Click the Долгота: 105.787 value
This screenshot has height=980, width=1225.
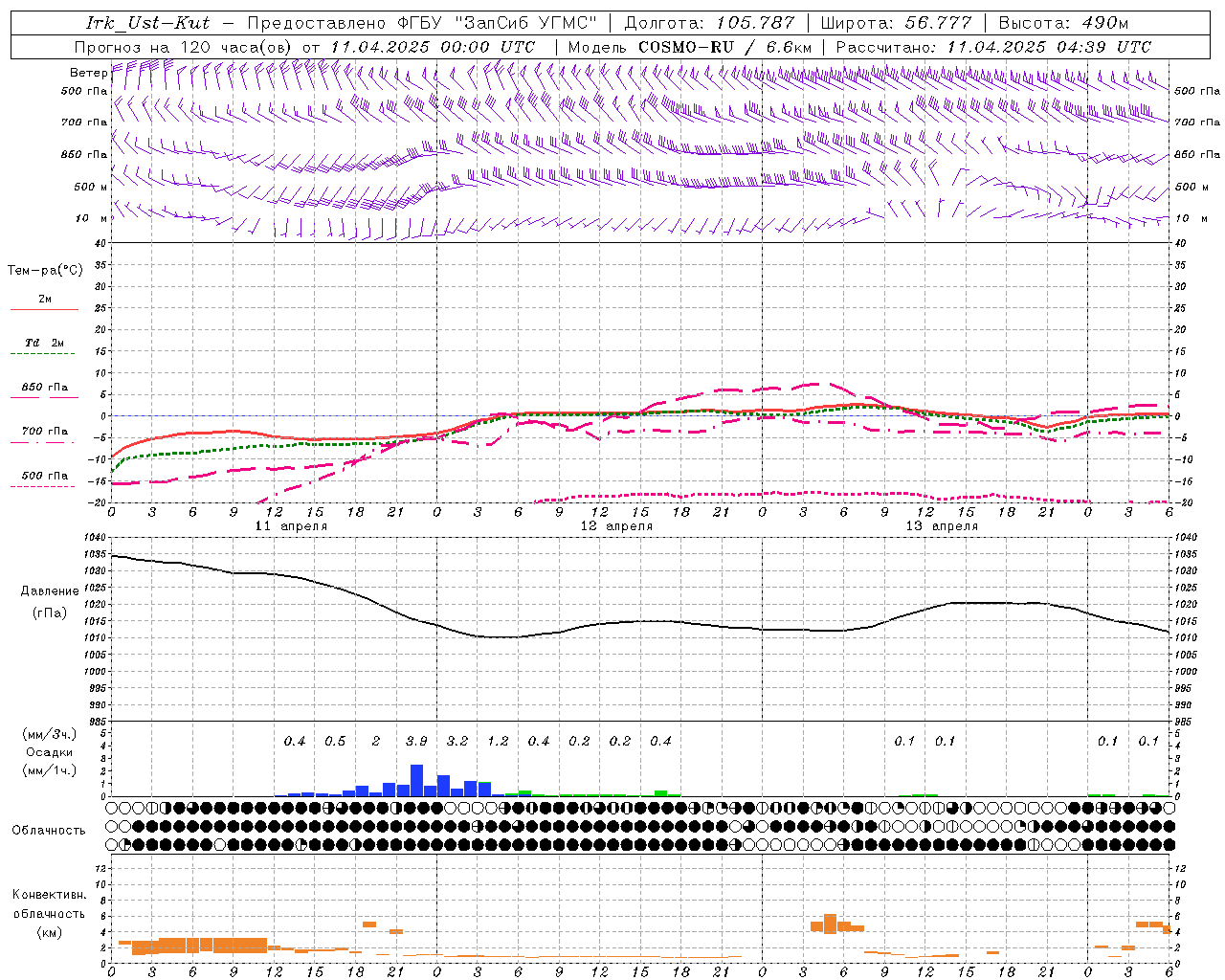pos(709,23)
